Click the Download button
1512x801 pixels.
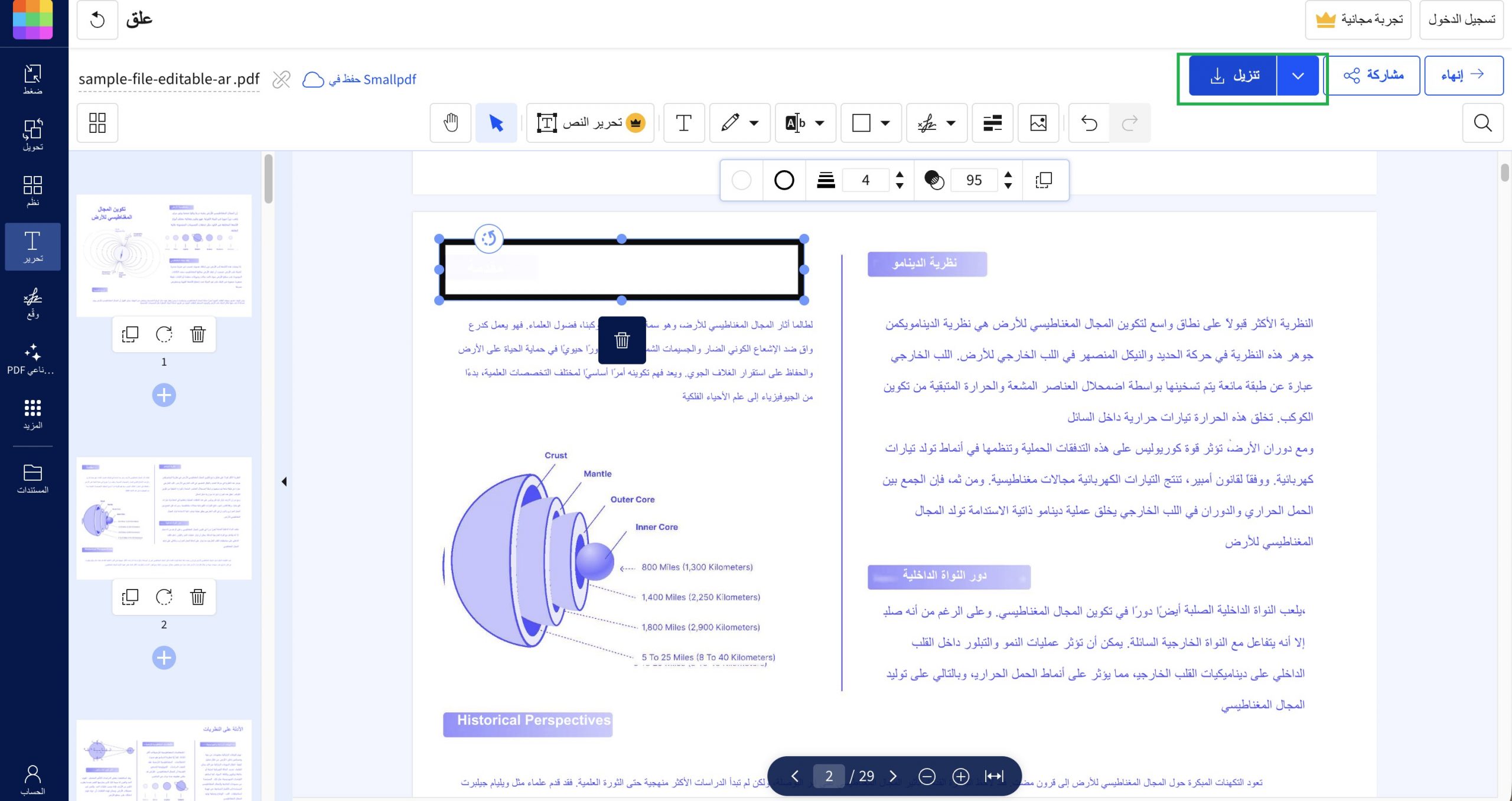pyautogui.click(x=1233, y=76)
